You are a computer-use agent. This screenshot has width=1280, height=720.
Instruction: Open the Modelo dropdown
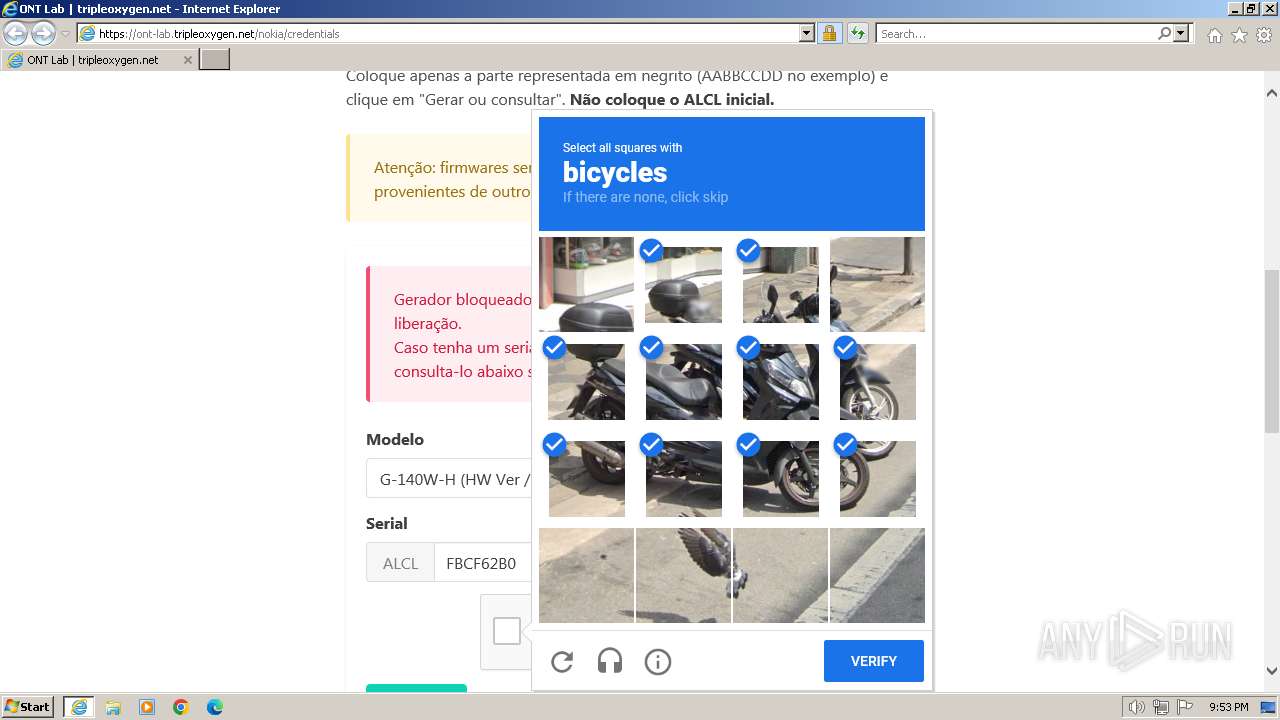tap(449, 479)
